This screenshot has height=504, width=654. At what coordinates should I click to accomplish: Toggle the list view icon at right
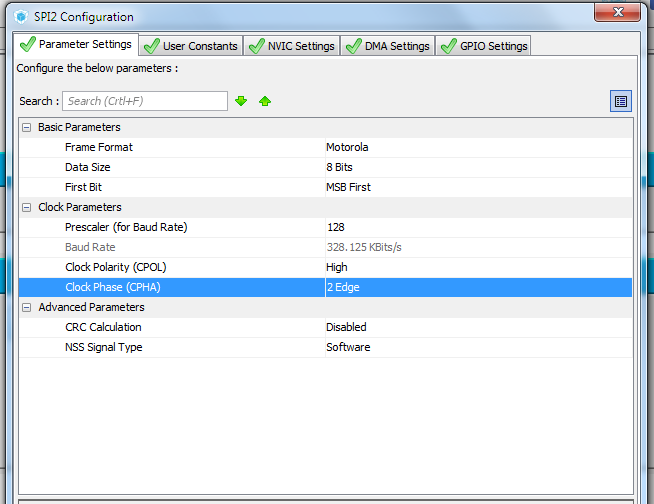[x=621, y=101]
